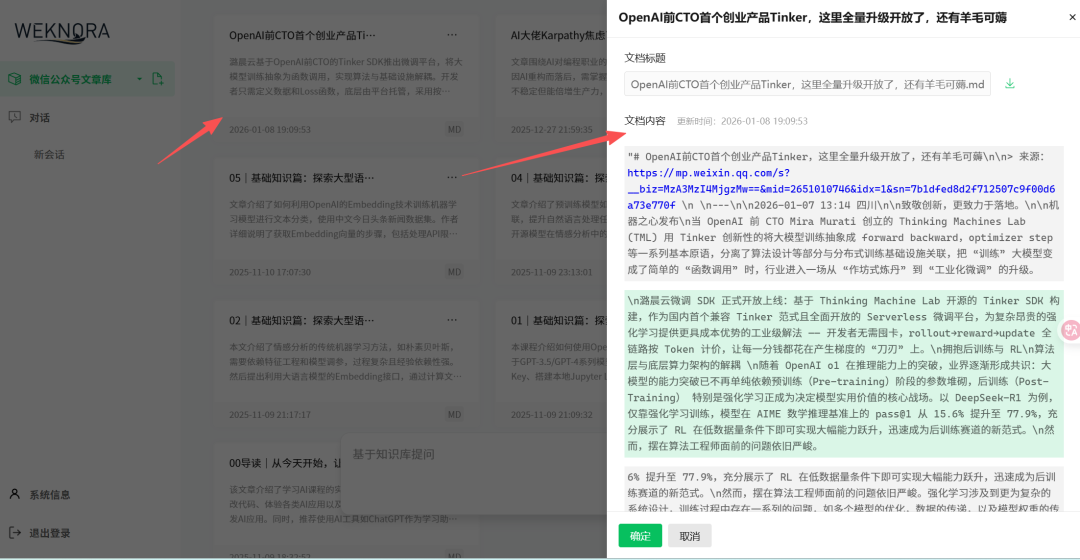Image resolution: width=1080 pixels, height=560 pixels.
Task: Click timestamp 2025-11-10 17:07:30
Action: pyautogui.click(x=270, y=272)
